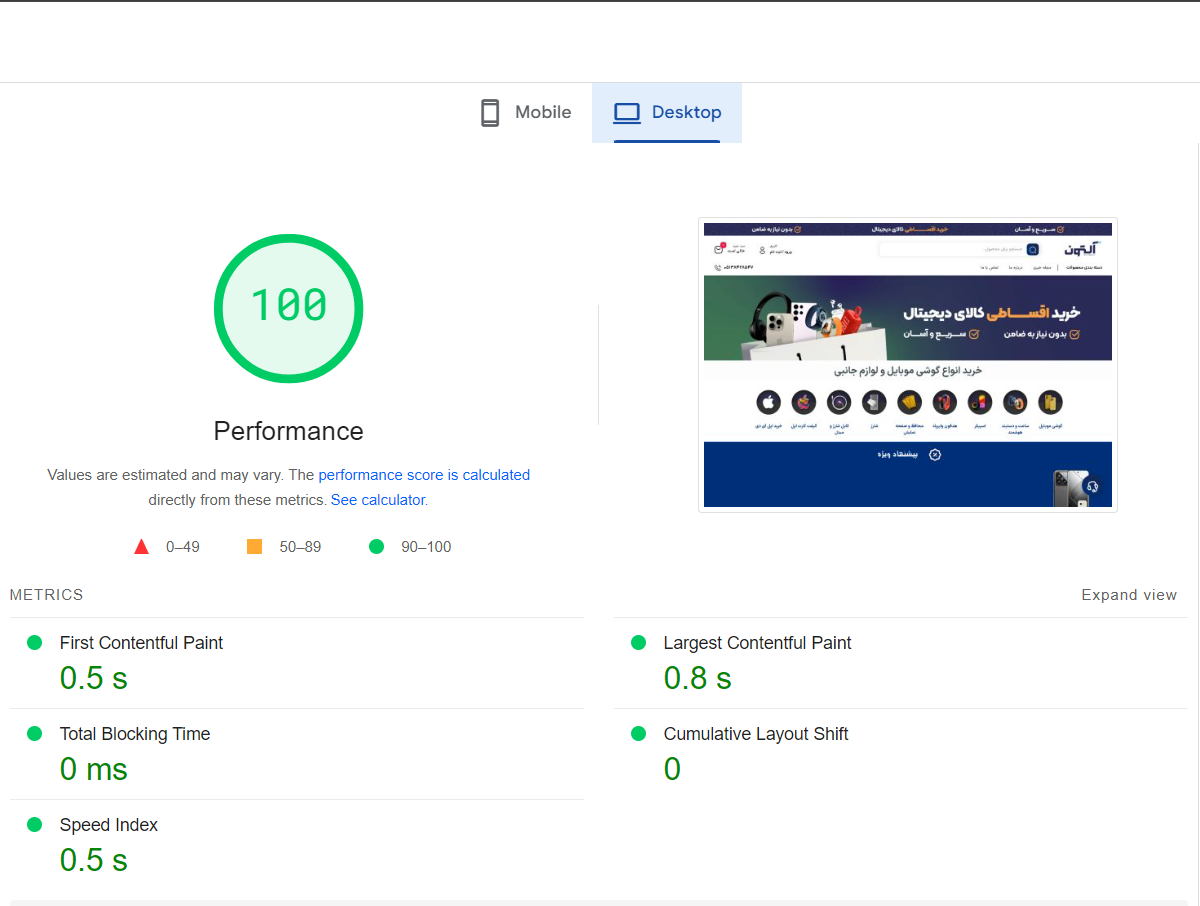Click the red triangle 0–49 legend icon

(x=142, y=547)
